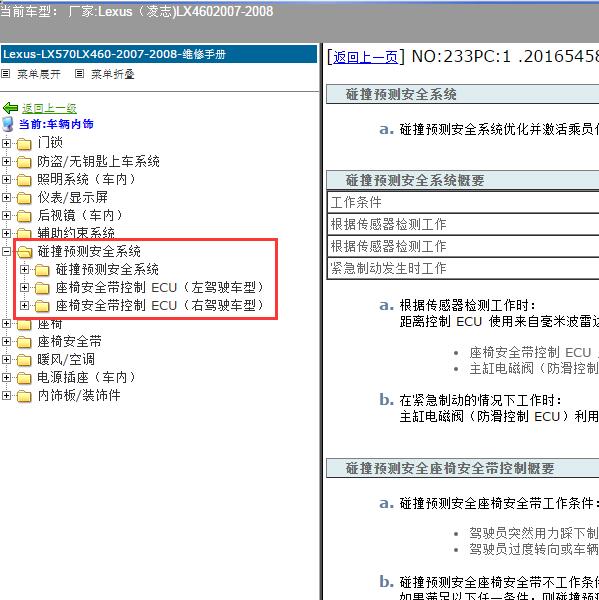Viewport: 599px width, 600px height.
Task: Click the 当前:车辆内饰 label
Action: click(56, 124)
